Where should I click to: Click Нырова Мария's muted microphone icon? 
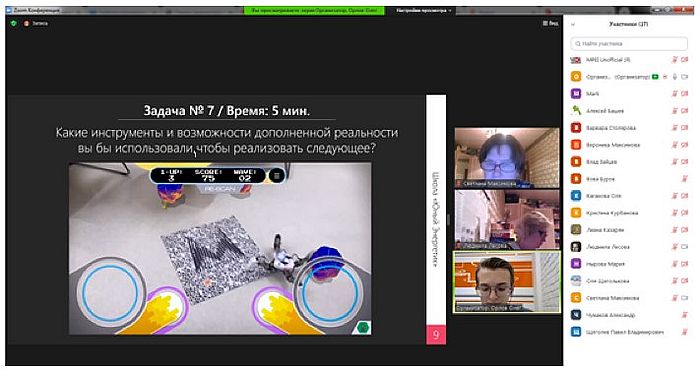(675, 264)
